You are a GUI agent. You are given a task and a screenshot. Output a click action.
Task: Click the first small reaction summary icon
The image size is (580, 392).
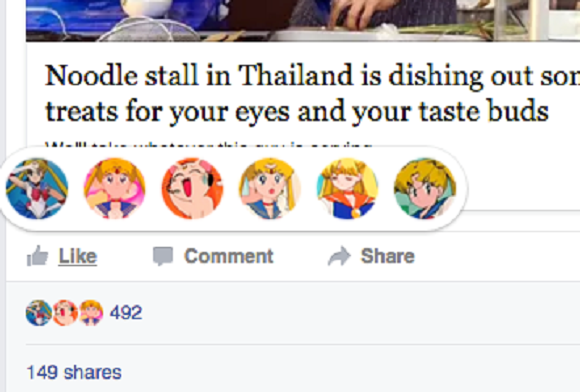[x=39, y=313]
